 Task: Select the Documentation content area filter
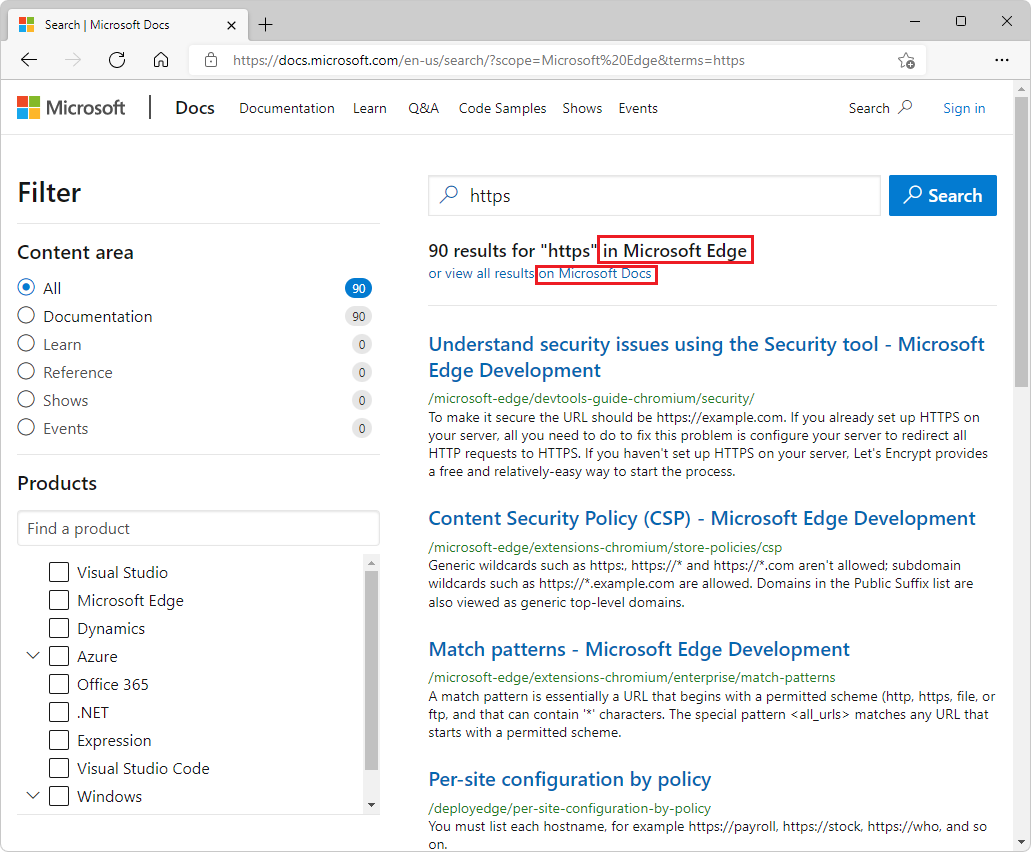(x=25, y=316)
